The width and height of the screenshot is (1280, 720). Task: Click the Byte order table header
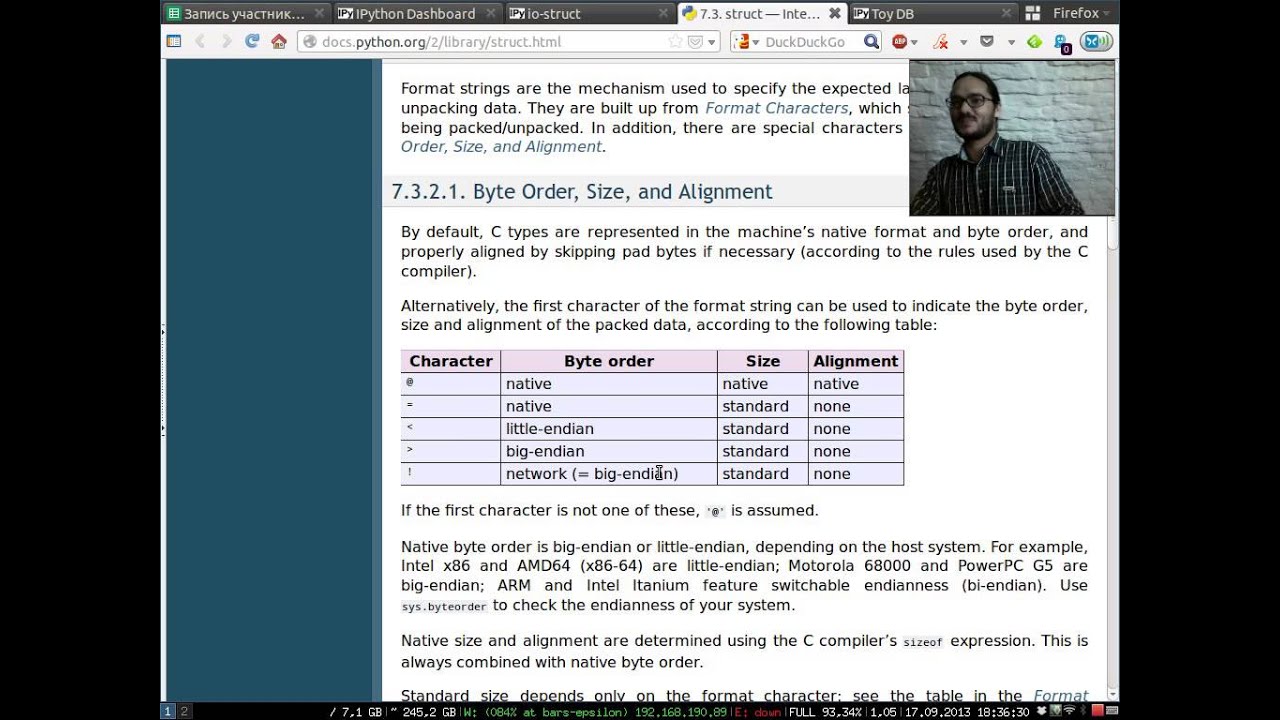click(x=609, y=361)
